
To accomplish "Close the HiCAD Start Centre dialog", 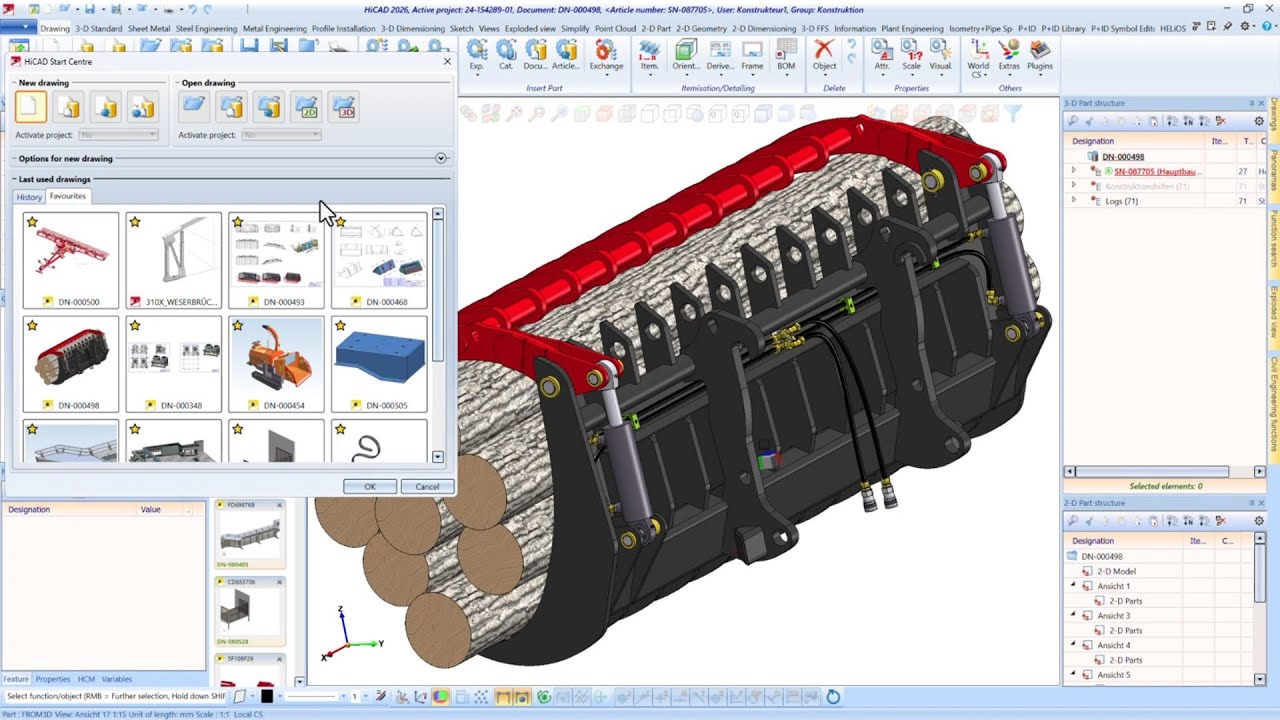I will pyautogui.click(x=447, y=61).
